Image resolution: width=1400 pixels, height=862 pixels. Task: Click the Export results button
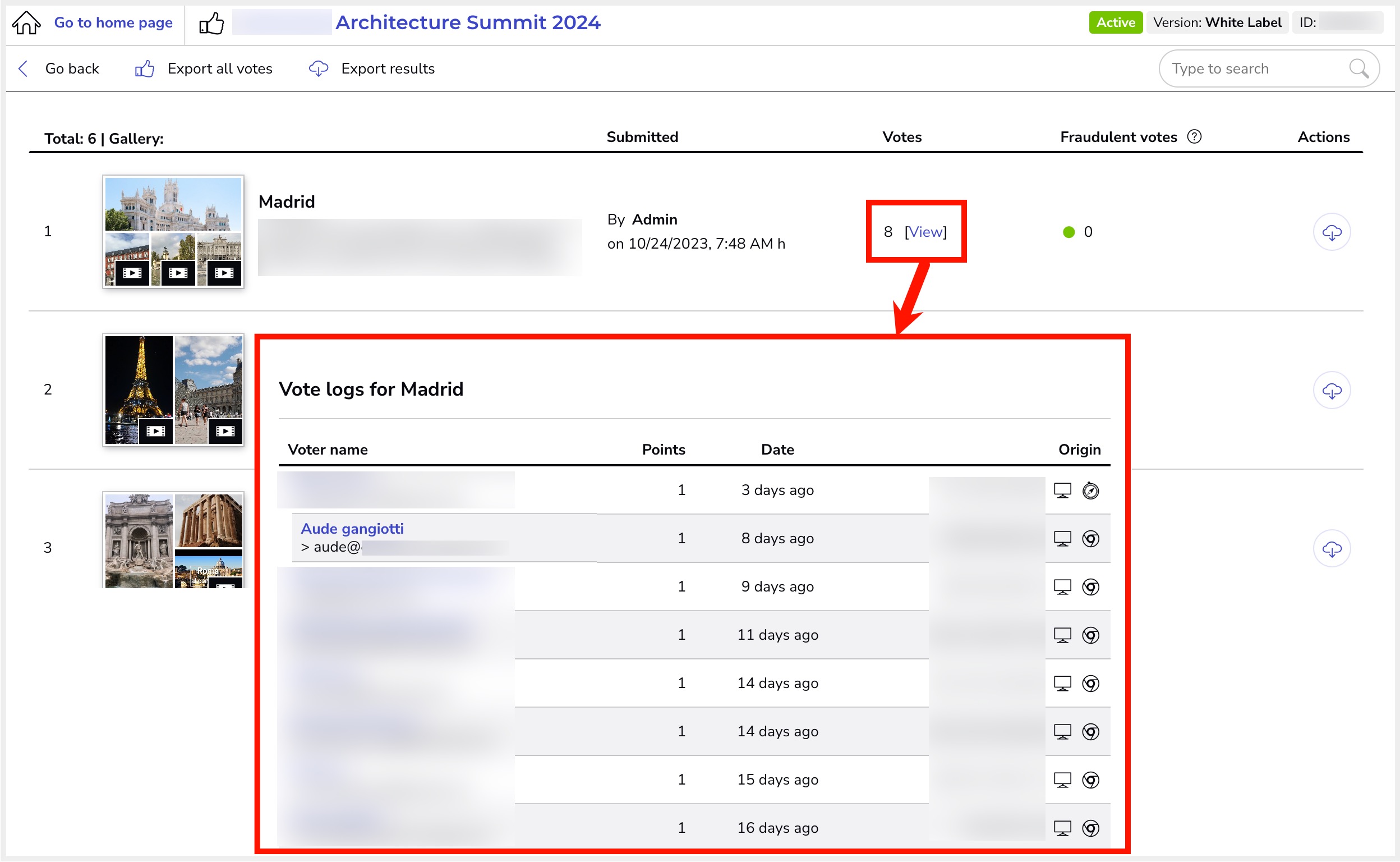(x=388, y=68)
